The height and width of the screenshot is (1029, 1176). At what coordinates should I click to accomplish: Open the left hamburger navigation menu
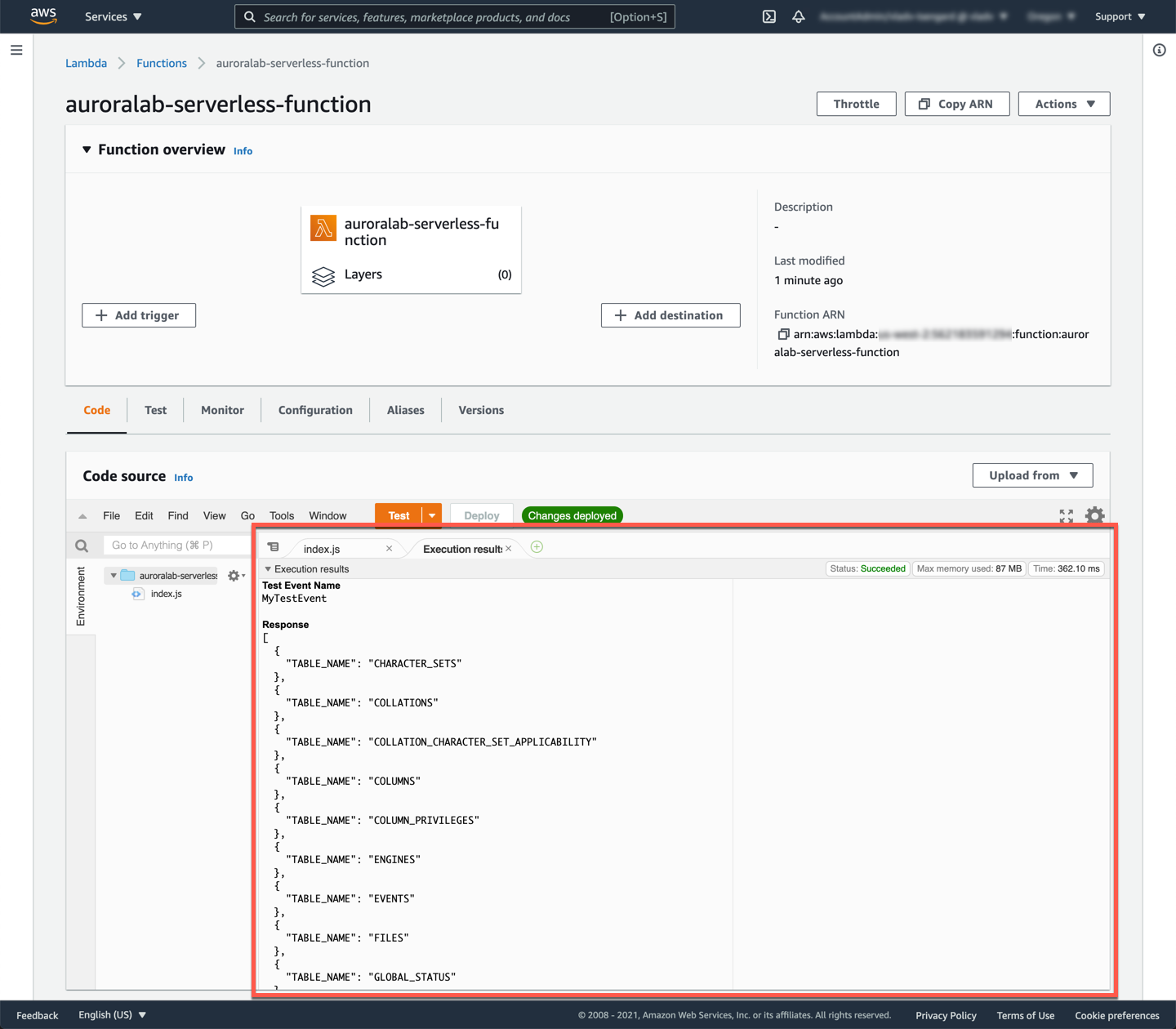point(16,51)
